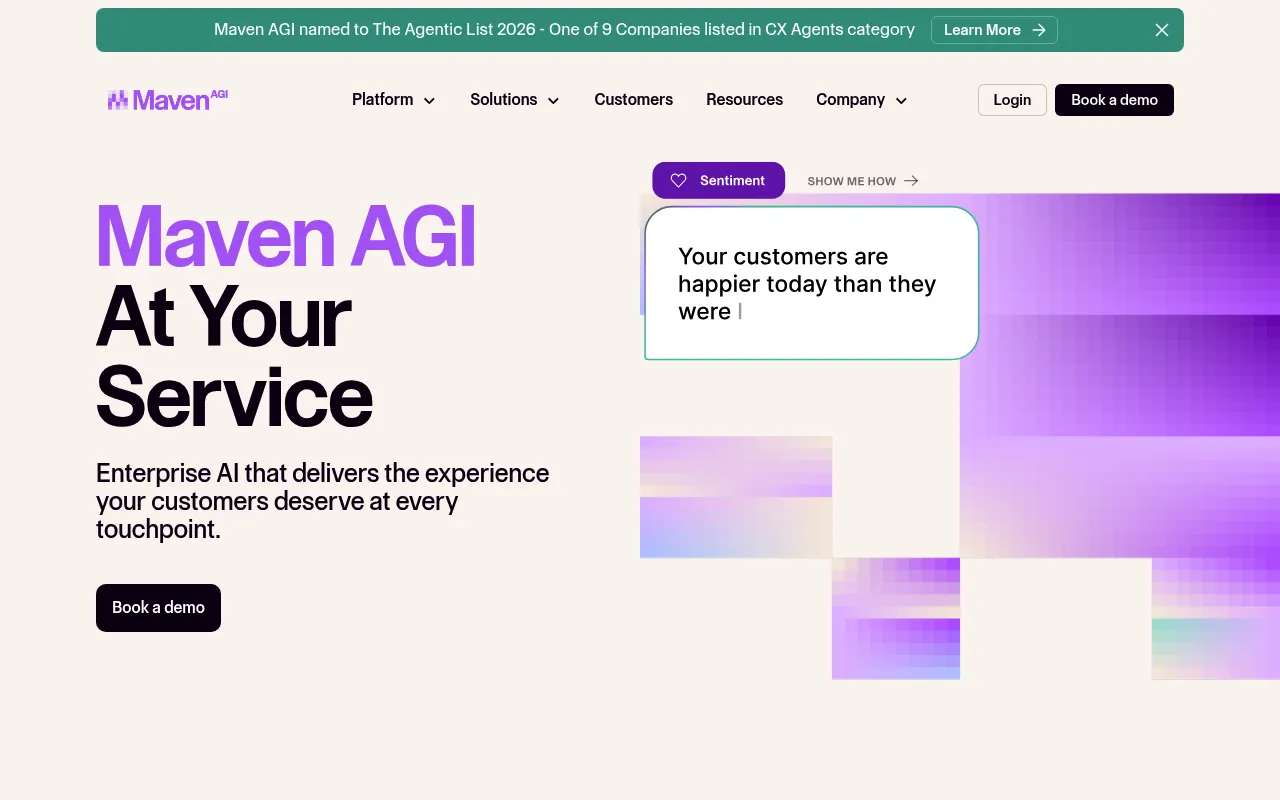The height and width of the screenshot is (800, 1280).
Task: Go to the Customers page
Action: [x=633, y=100]
